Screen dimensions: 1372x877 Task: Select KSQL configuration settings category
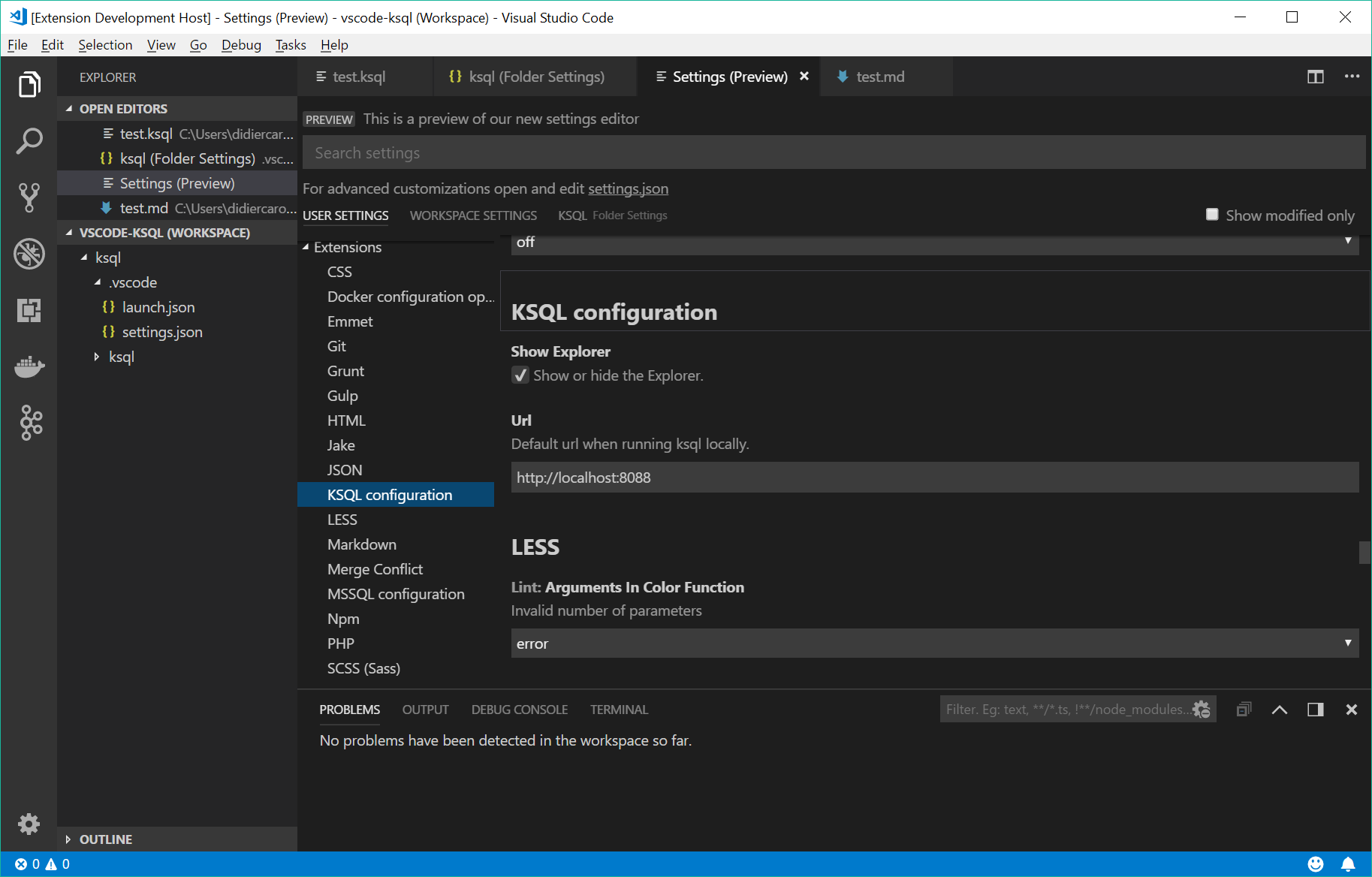[396, 495]
